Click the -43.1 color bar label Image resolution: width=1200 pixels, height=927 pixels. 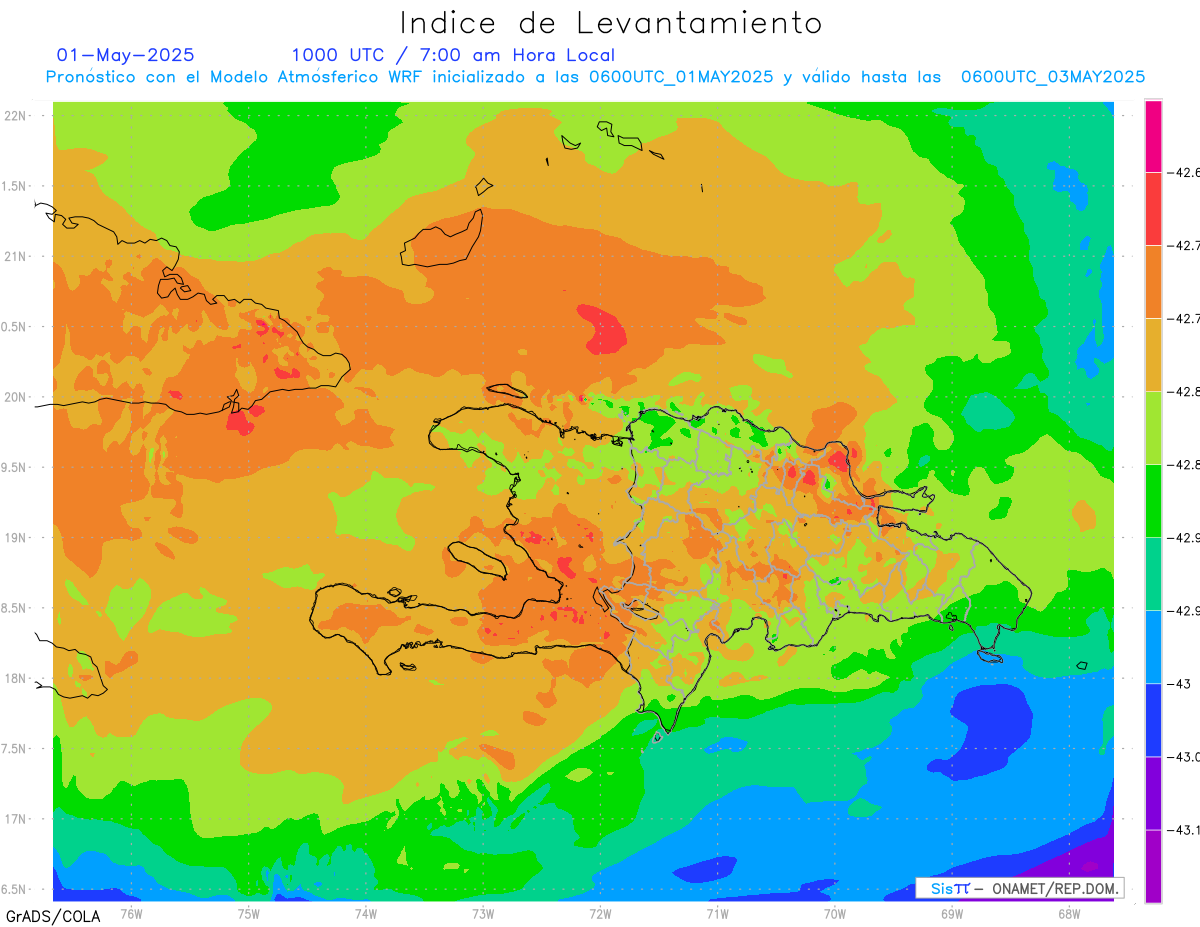[1185, 830]
